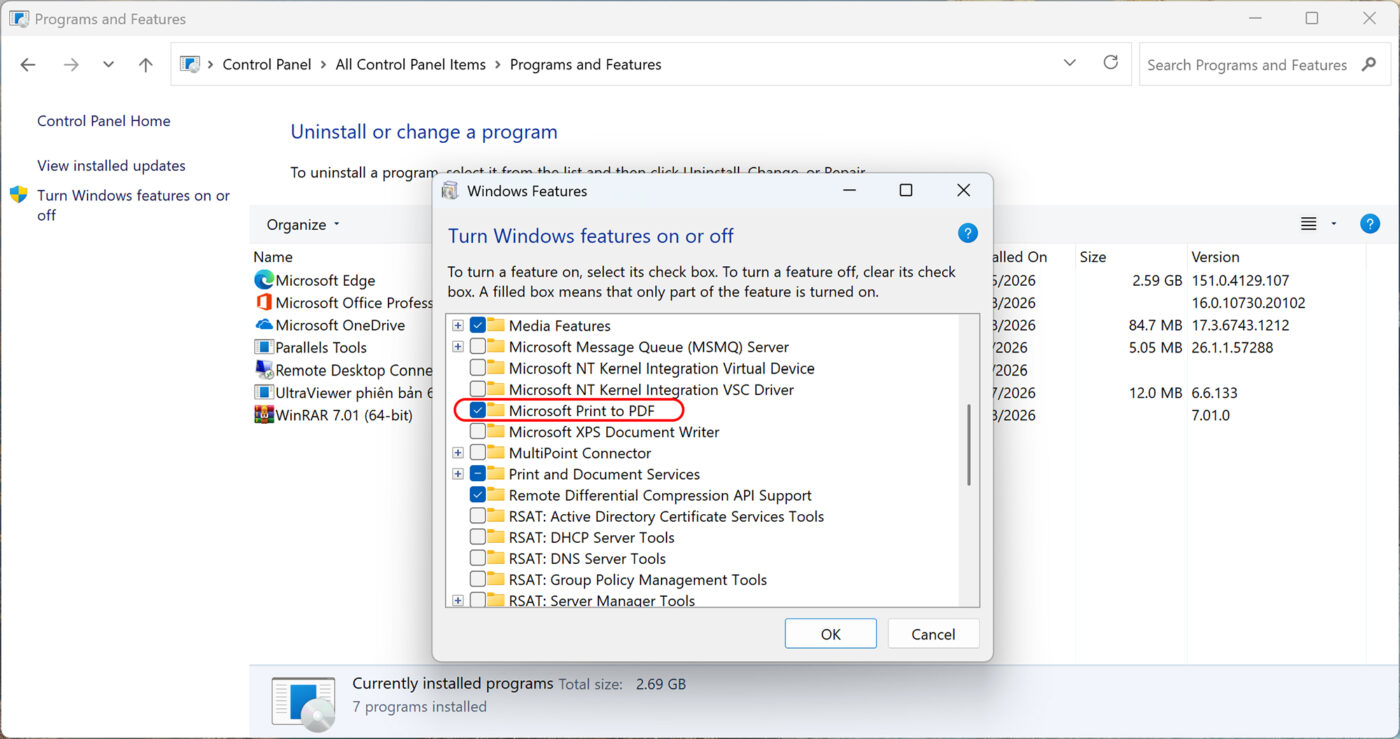Check Microsoft Message Queue (MSMQ) Server
1400x739 pixels.
478,346
